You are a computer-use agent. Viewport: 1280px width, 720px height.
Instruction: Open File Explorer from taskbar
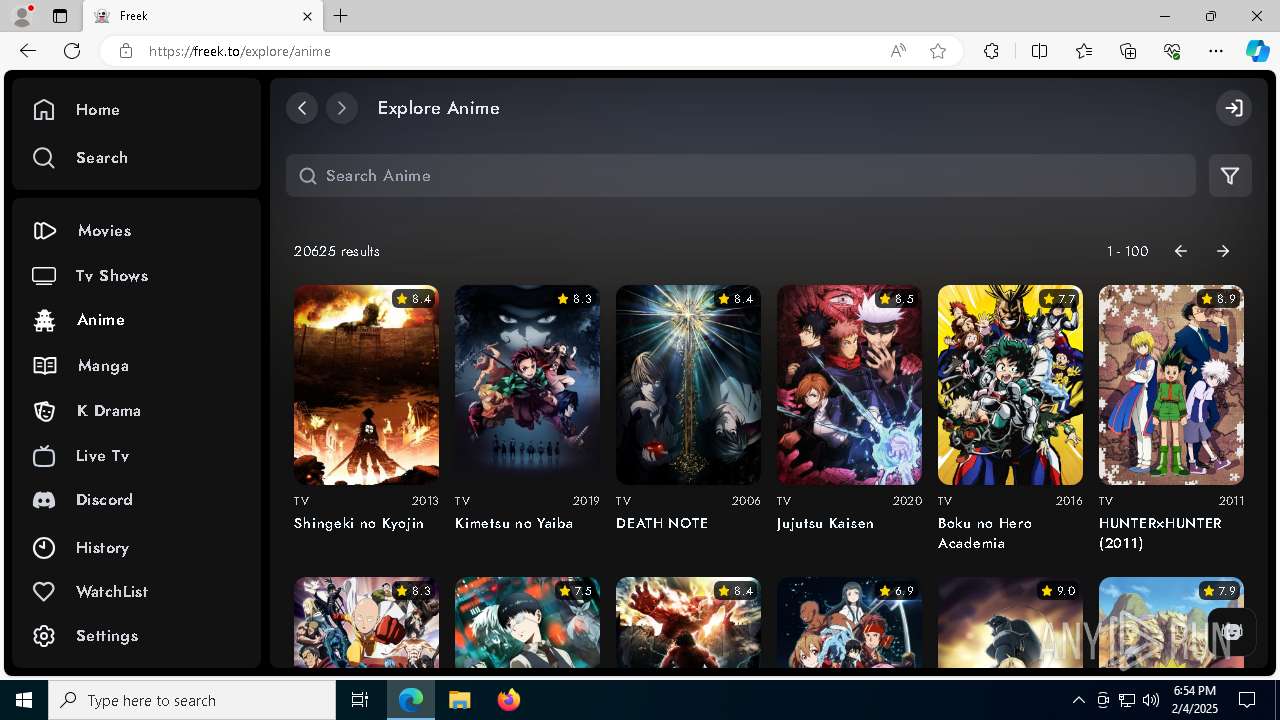(x=460, y=700)
